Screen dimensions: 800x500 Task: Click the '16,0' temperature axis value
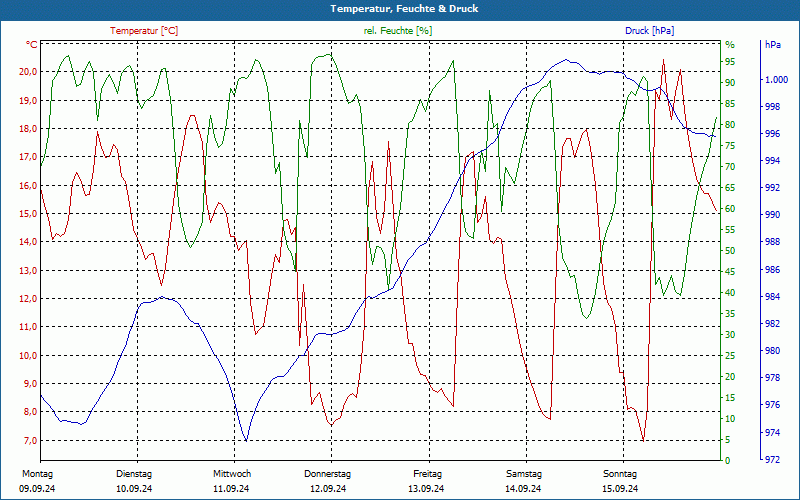tap(28, 186)
